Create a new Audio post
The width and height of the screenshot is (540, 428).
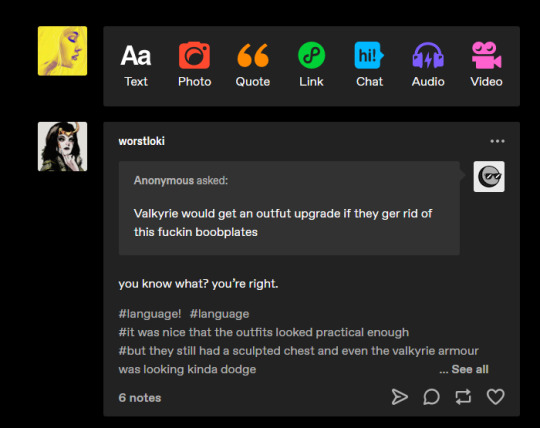[428, 65]
